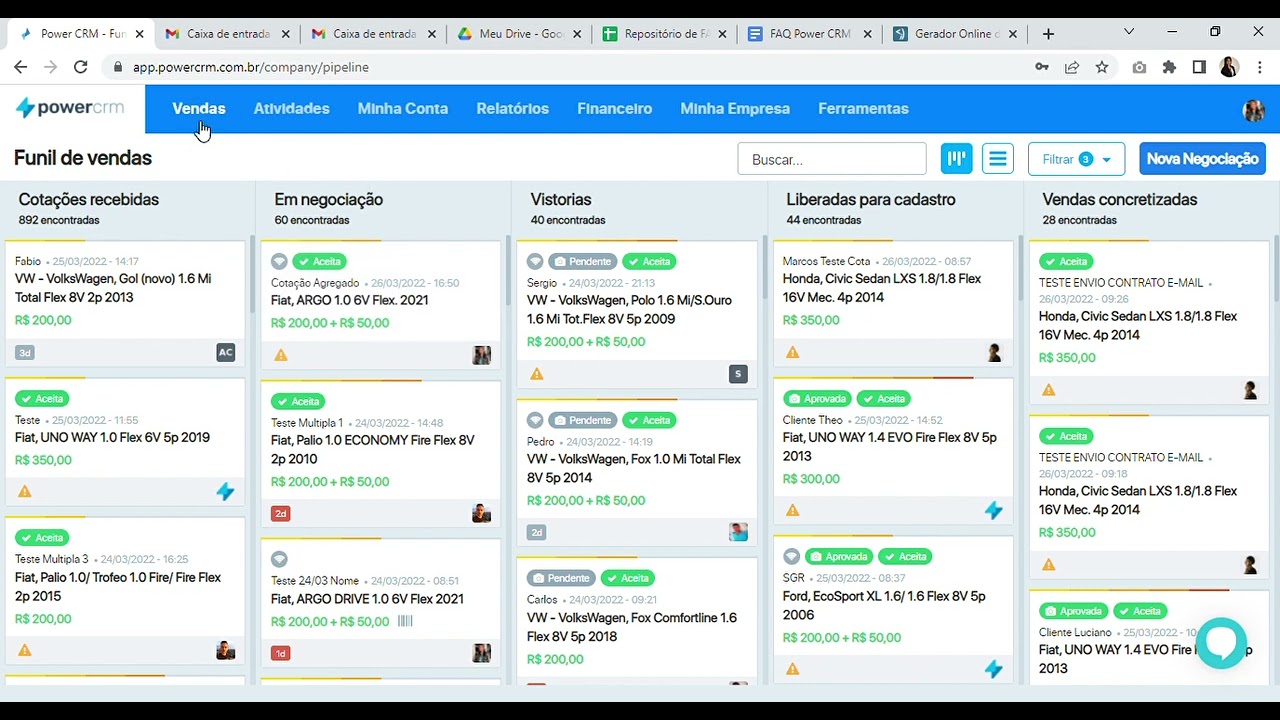Open the Relatórios menu
The image size is (1280, 720).
[x=513, y=108]
